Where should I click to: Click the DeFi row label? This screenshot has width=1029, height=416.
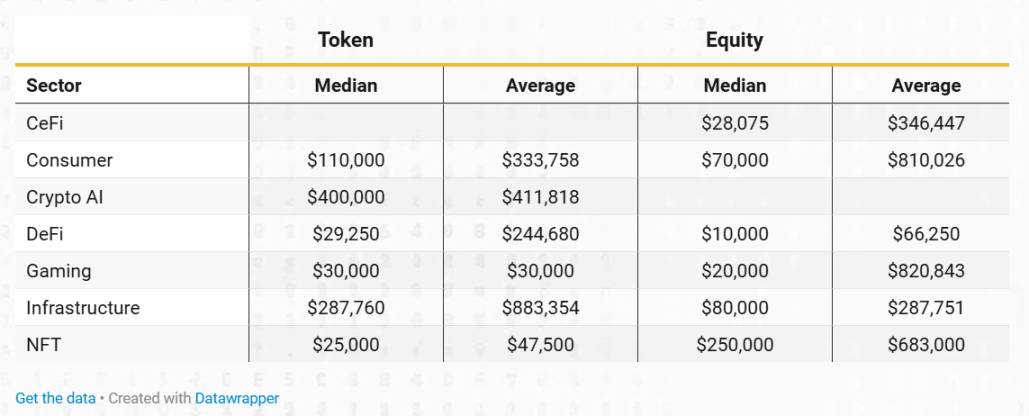46,234
